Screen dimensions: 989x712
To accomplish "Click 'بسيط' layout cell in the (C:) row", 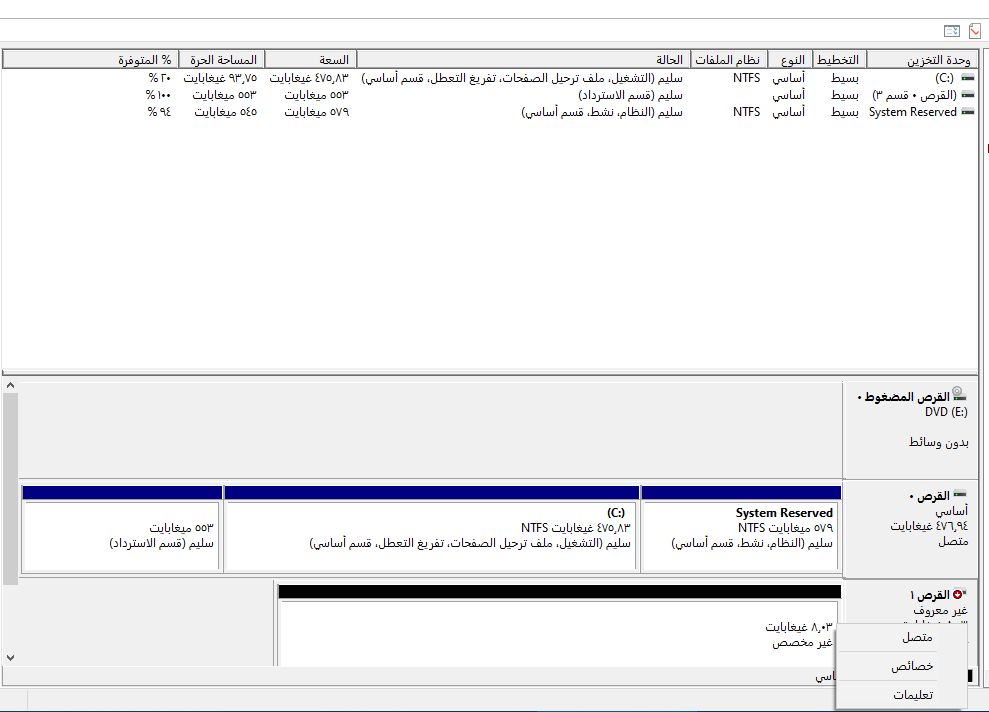I will (845, 78).
